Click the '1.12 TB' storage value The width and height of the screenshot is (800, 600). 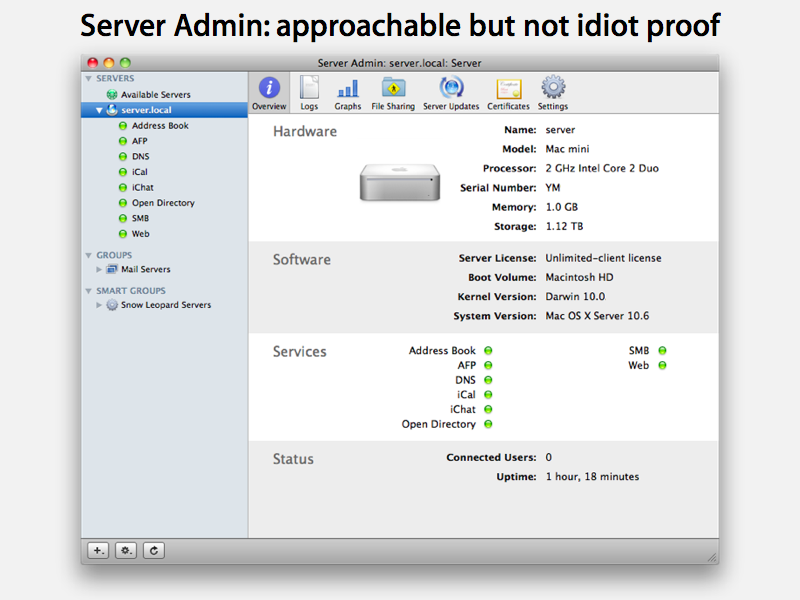(x=564, y=226)
